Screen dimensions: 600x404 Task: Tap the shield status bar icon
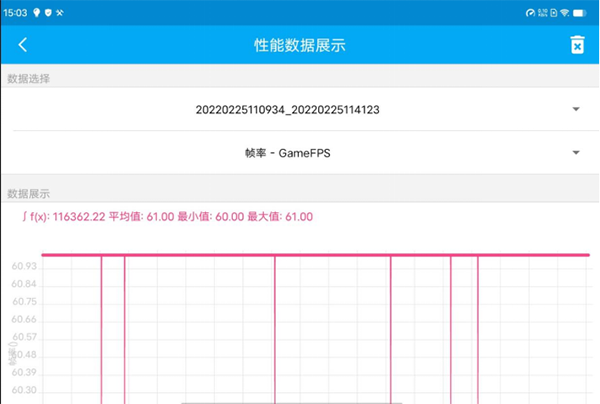pos(48,13)
